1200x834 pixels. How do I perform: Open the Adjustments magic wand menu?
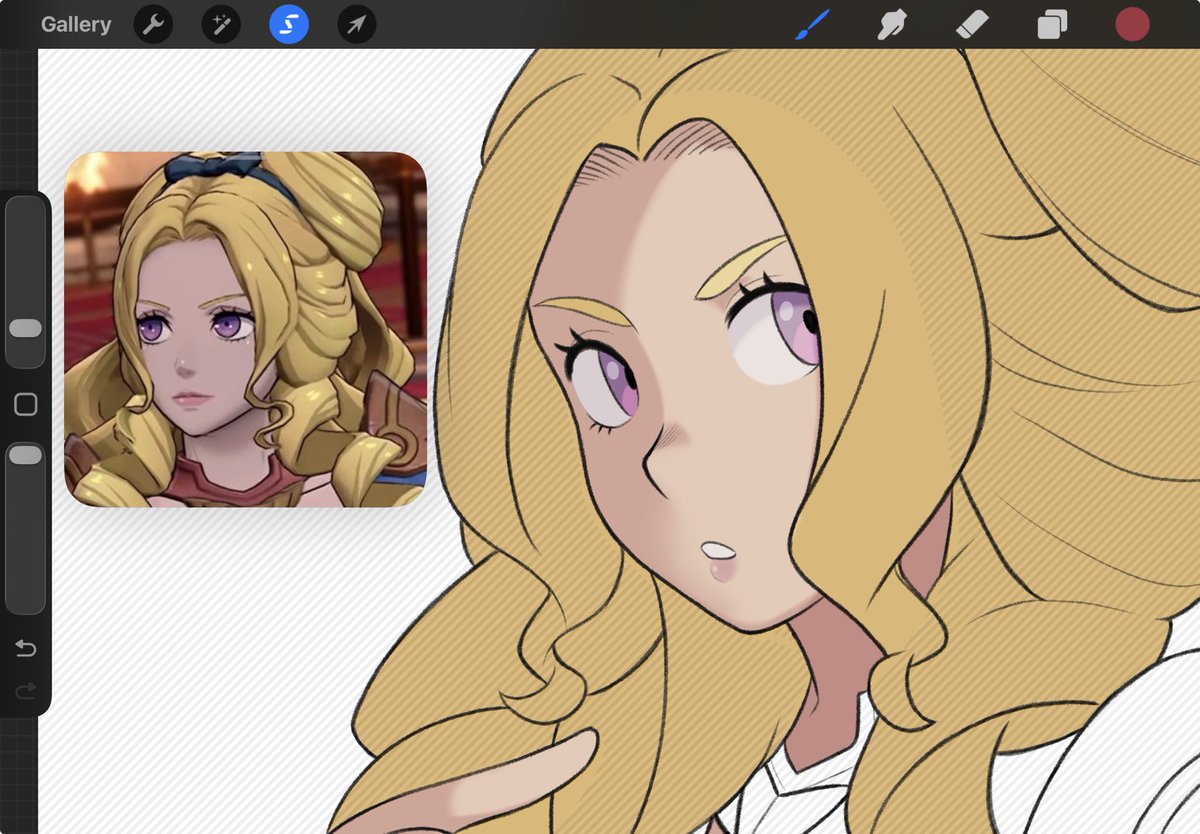221,25
